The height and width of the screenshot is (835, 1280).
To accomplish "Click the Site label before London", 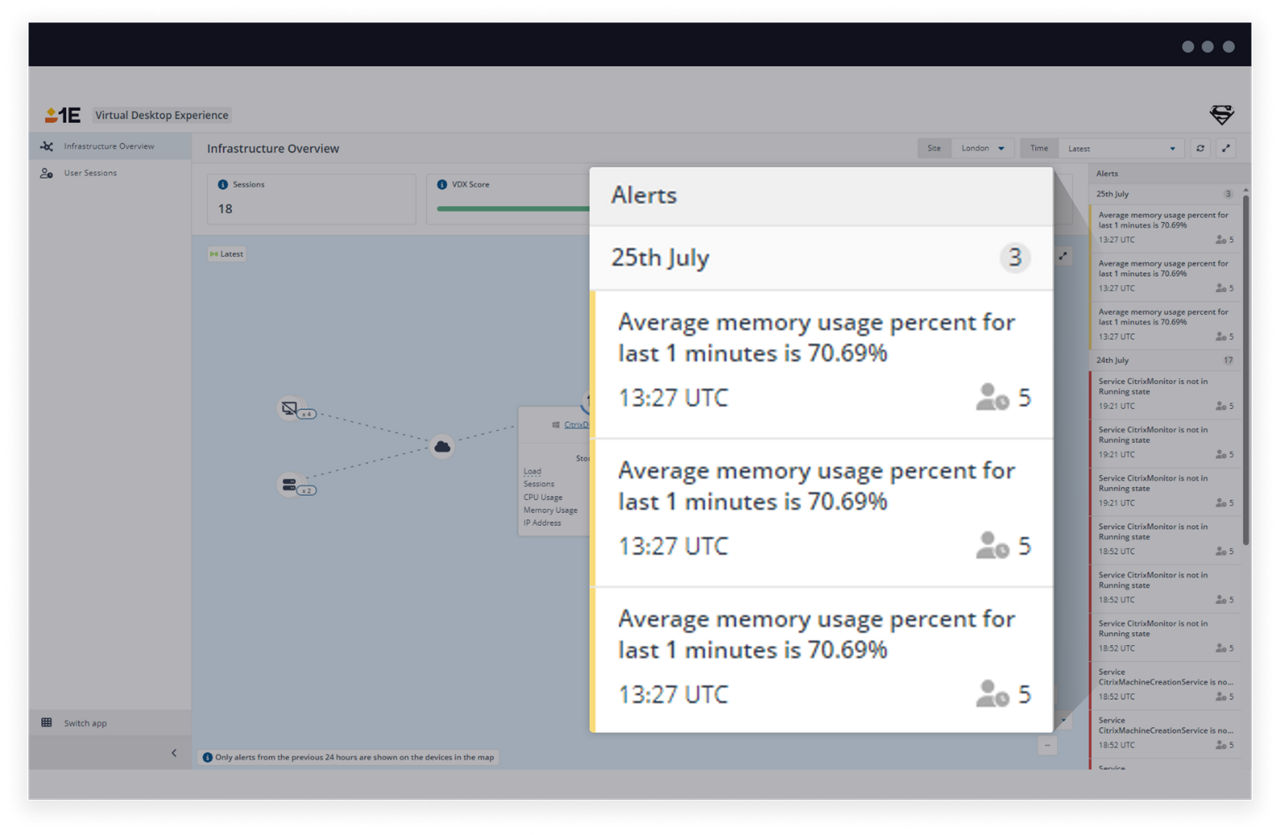I will (x=934, y=148).
